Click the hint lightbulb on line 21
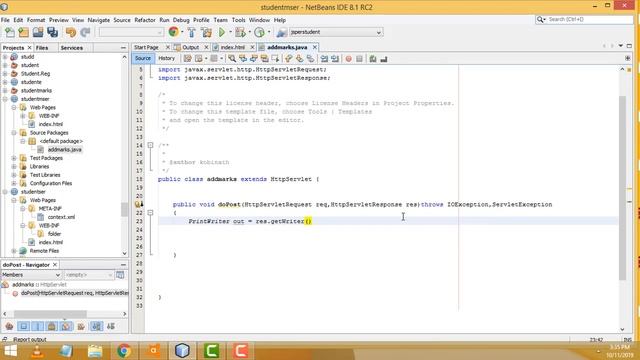This screenshot has width=640, height=360. click(139, 204)
